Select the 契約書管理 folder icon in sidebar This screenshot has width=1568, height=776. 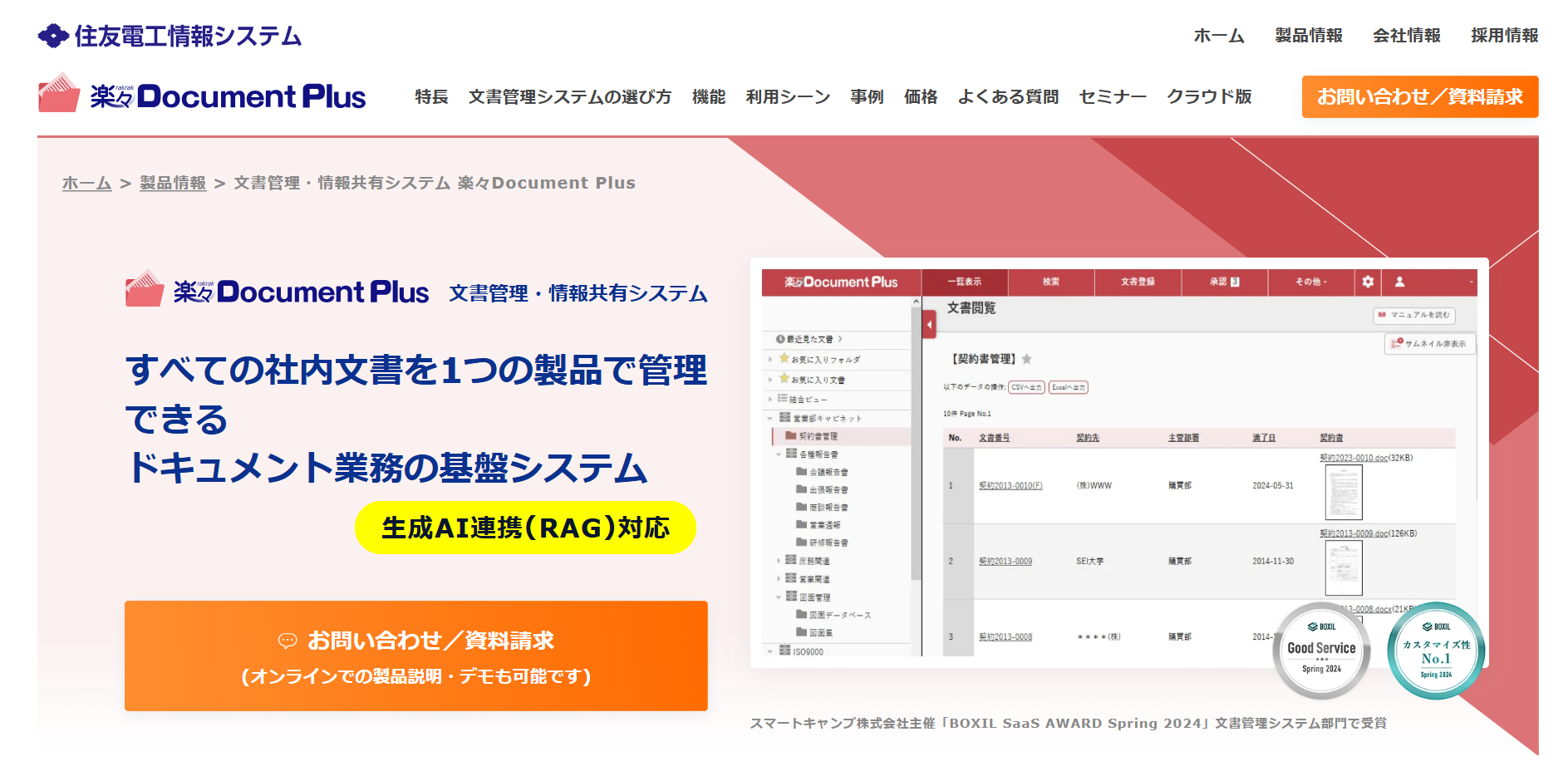[790, 436]
